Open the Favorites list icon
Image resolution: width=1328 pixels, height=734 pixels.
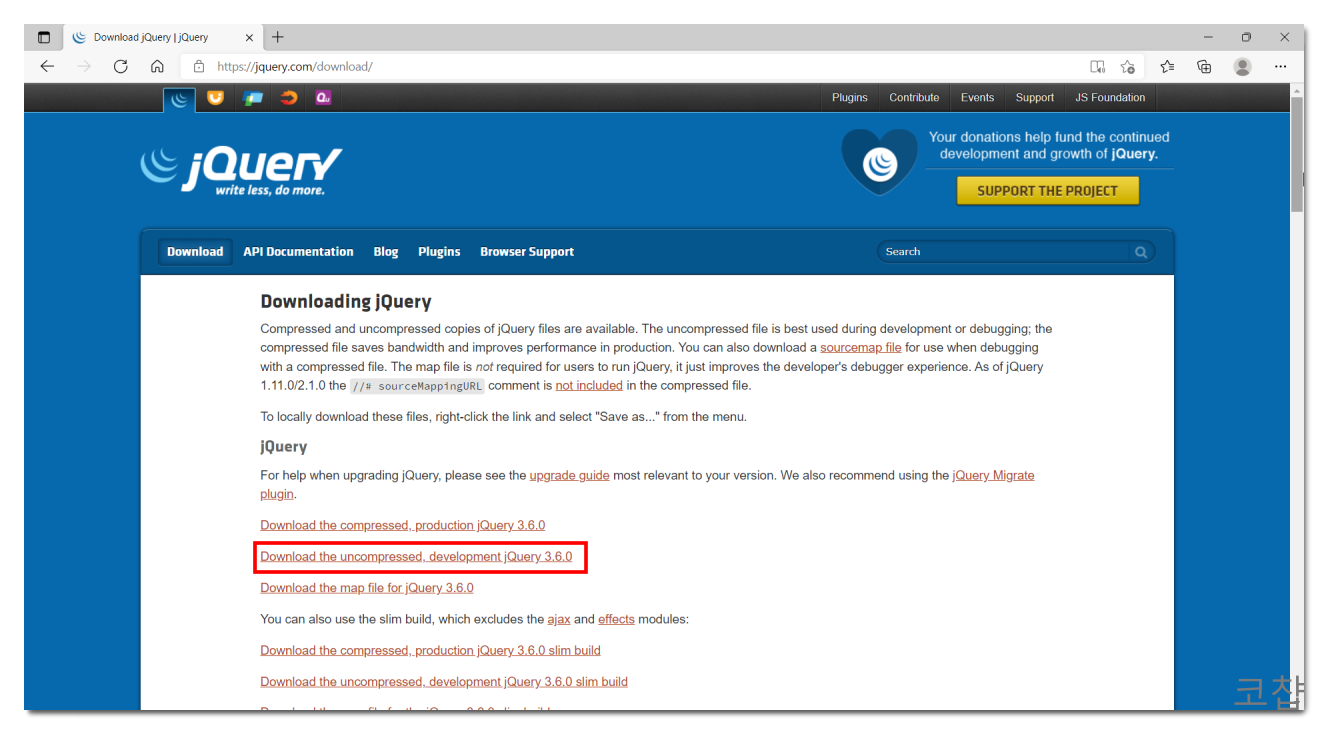tap(1167, 67)
